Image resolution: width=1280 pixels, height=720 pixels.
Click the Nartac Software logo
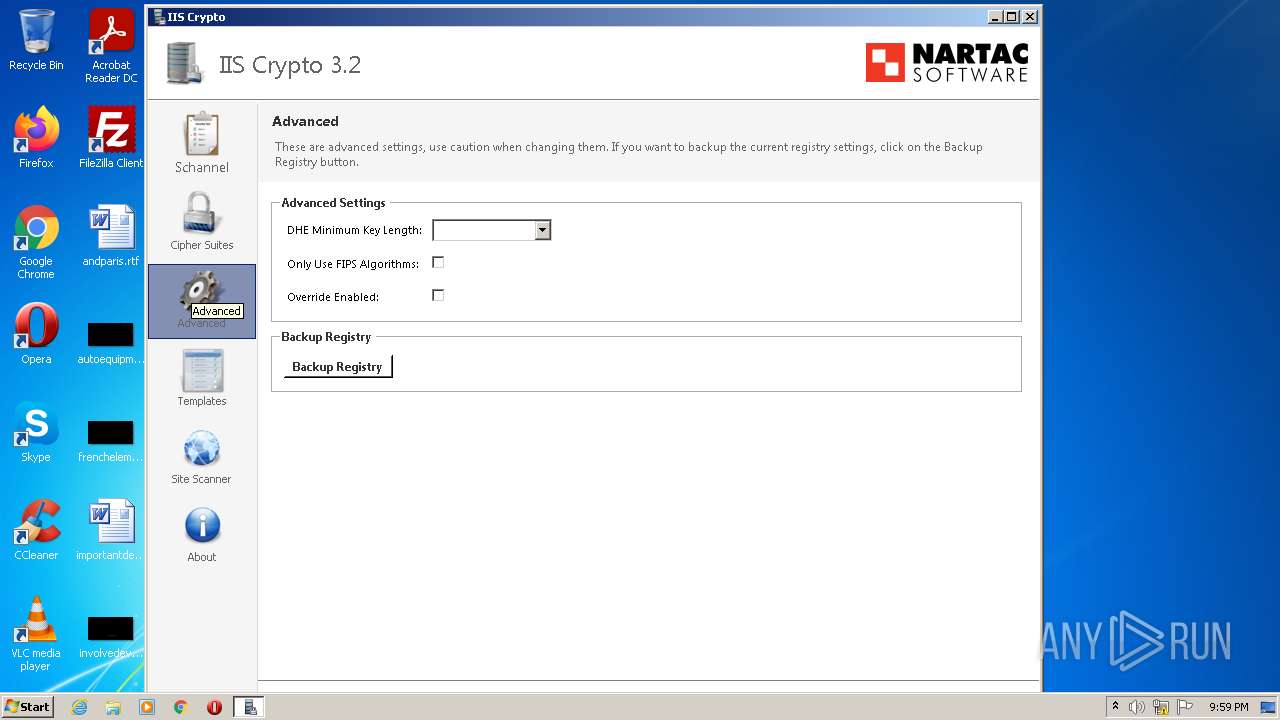(x=946, y=63)
